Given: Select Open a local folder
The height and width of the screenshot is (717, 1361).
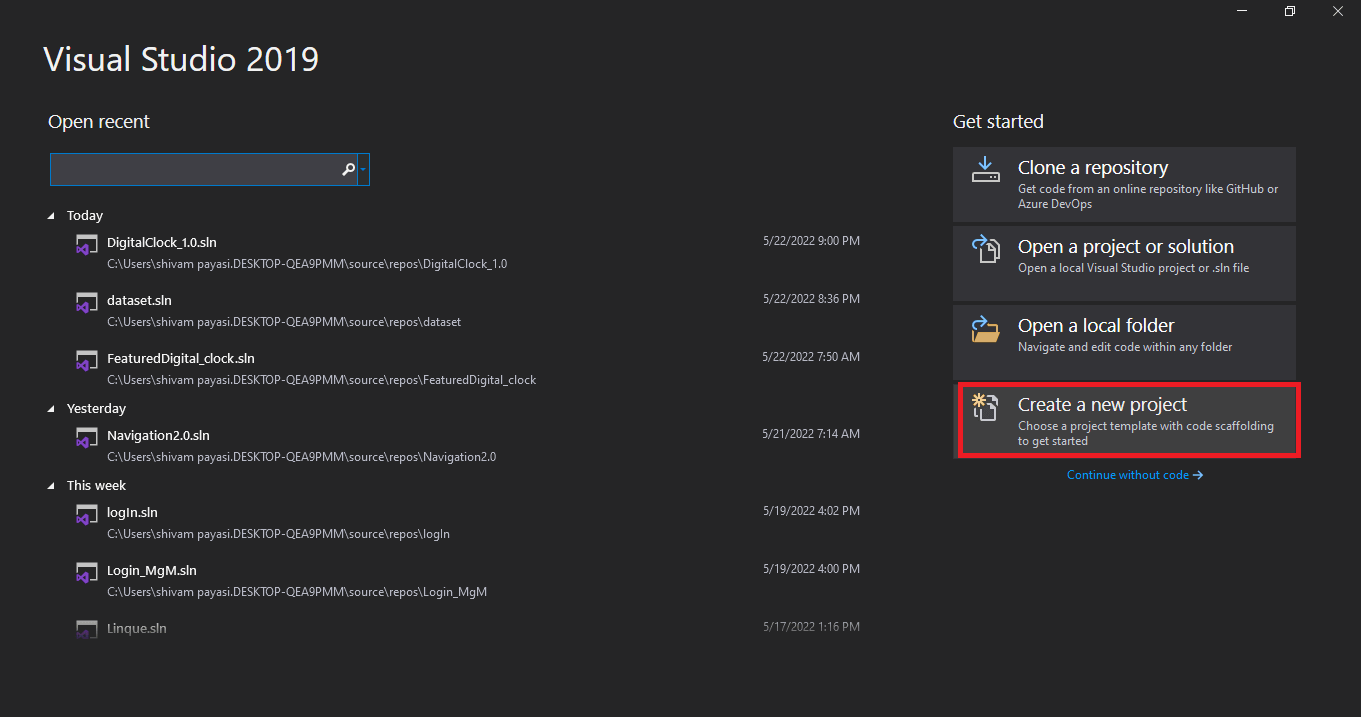Looking at the screenshot, I should (1124, 342).
